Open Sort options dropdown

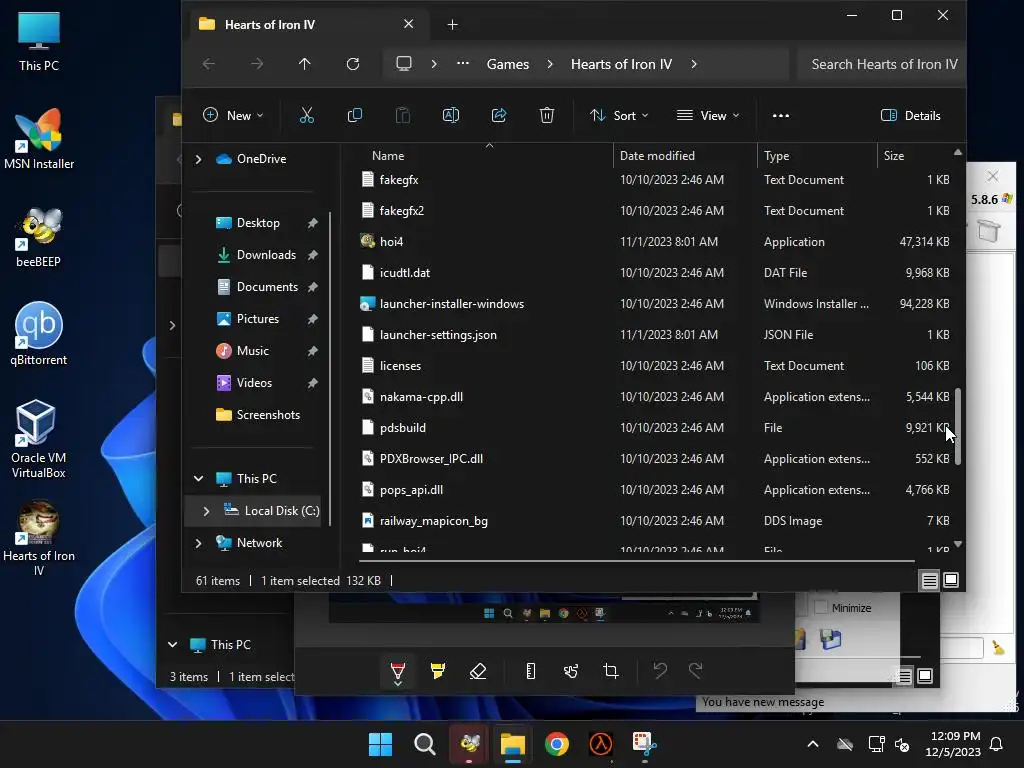(x=619, y=116)
